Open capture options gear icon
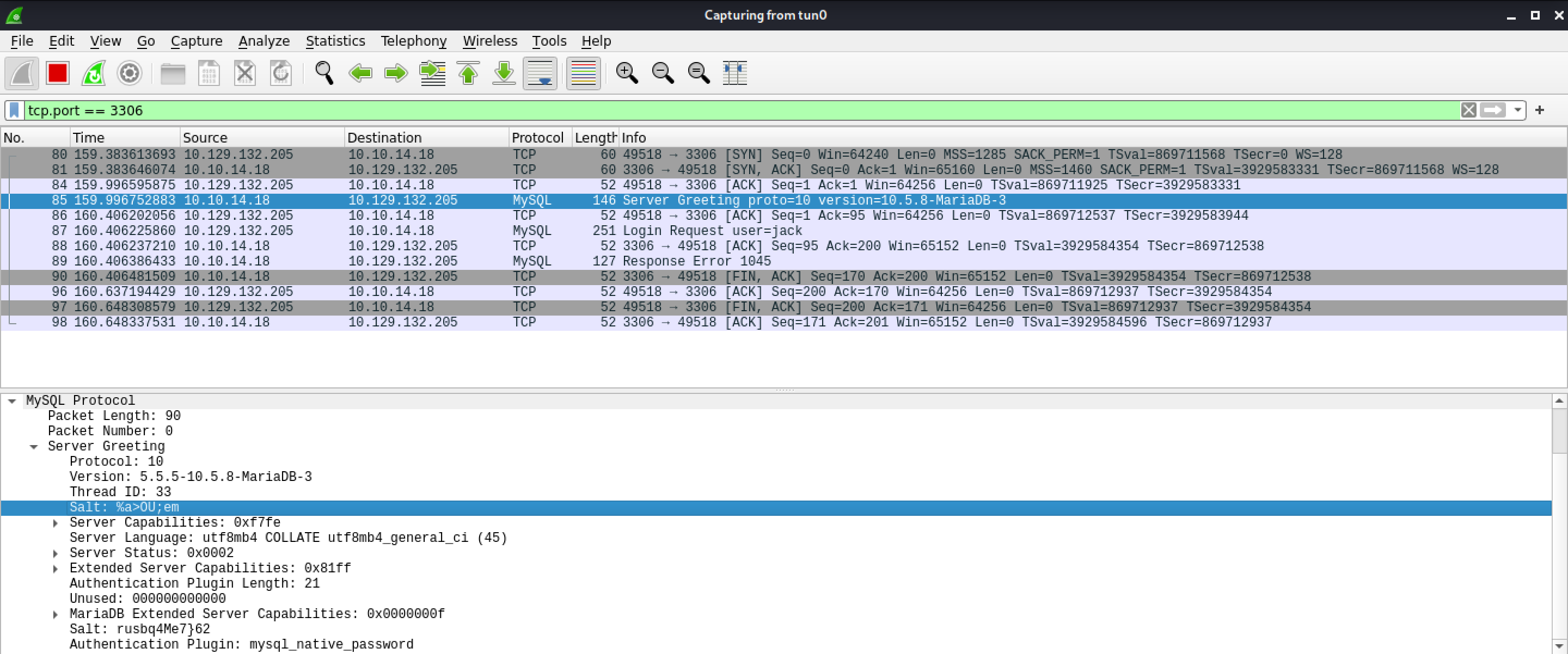 [x=130, y=73]
